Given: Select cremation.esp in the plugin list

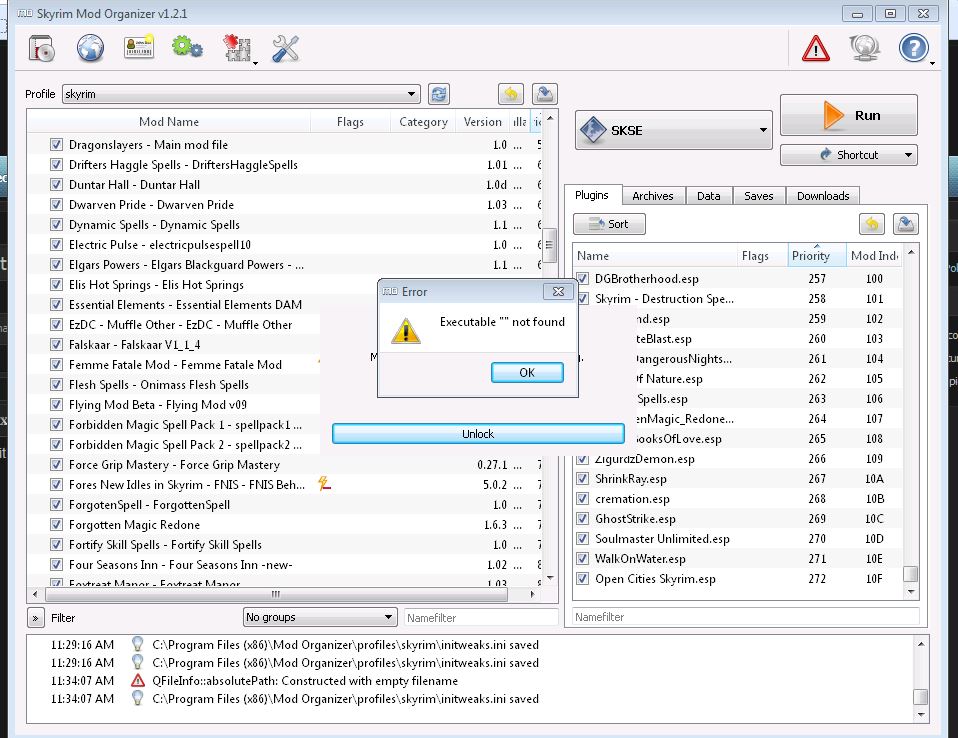Looking at the screenshot, I should coord(738,499).
